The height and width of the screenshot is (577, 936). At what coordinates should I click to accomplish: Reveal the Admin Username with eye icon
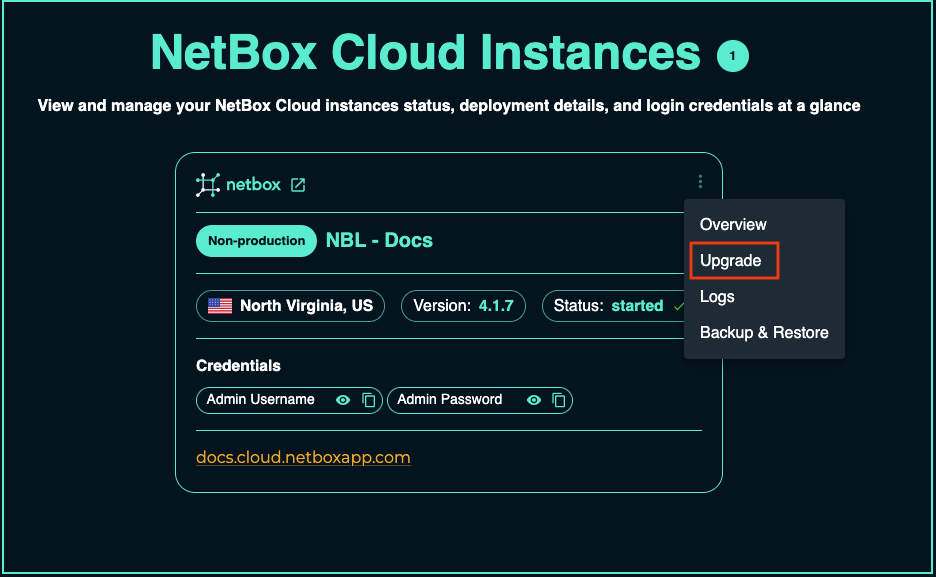pyautogui.click(x=343, y=400)
